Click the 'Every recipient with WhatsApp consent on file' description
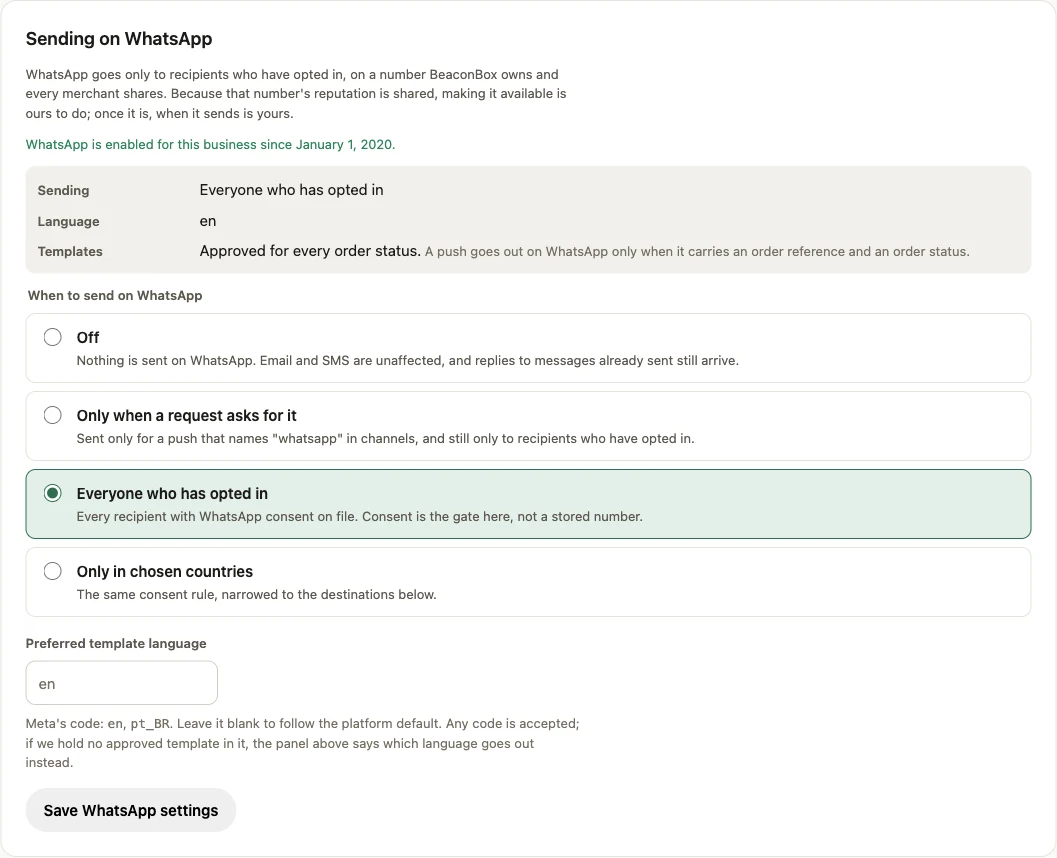This screenshot has height=858, width=1057. (359, 517)
